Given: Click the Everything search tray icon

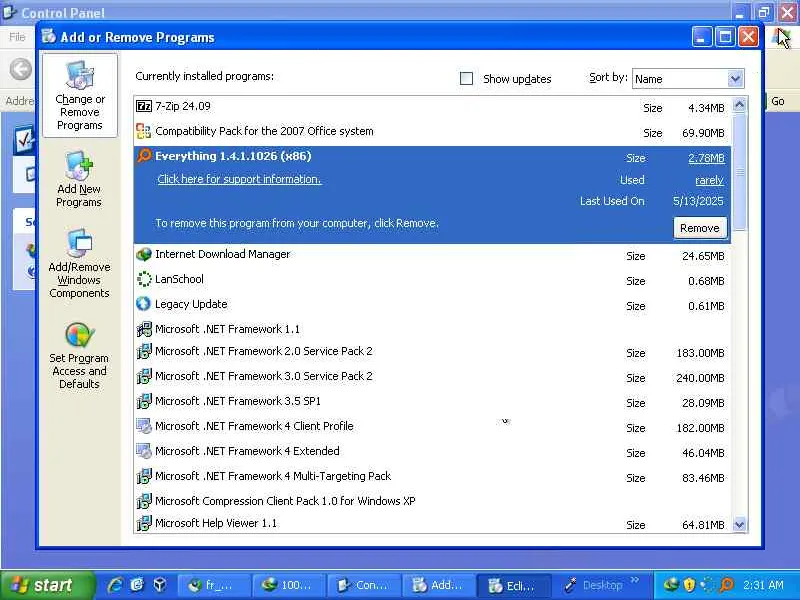Looking at the screenshot, I should click(727, 585).
